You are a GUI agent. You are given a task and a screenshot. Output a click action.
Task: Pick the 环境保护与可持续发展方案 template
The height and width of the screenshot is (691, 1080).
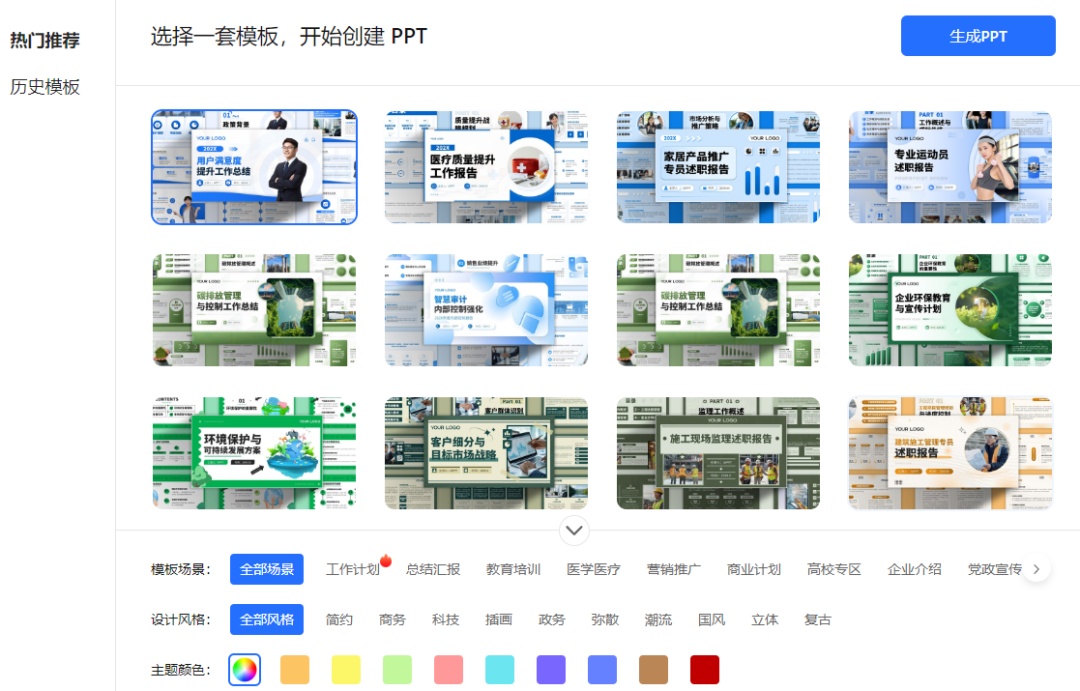click(254, 453)
